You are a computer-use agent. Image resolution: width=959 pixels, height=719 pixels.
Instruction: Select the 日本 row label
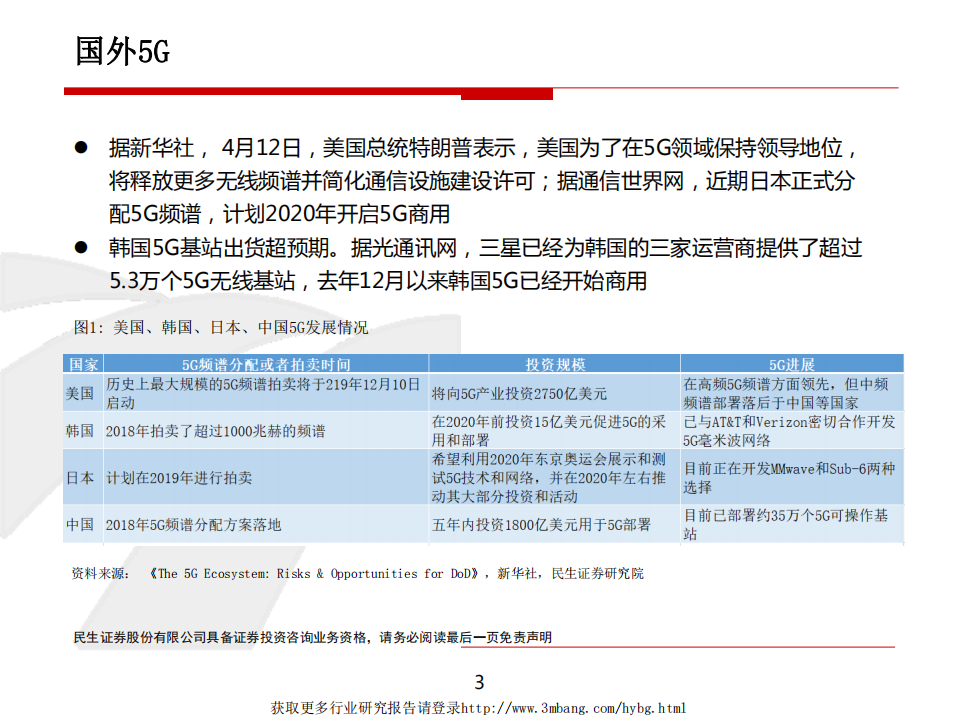click(82, 477)
